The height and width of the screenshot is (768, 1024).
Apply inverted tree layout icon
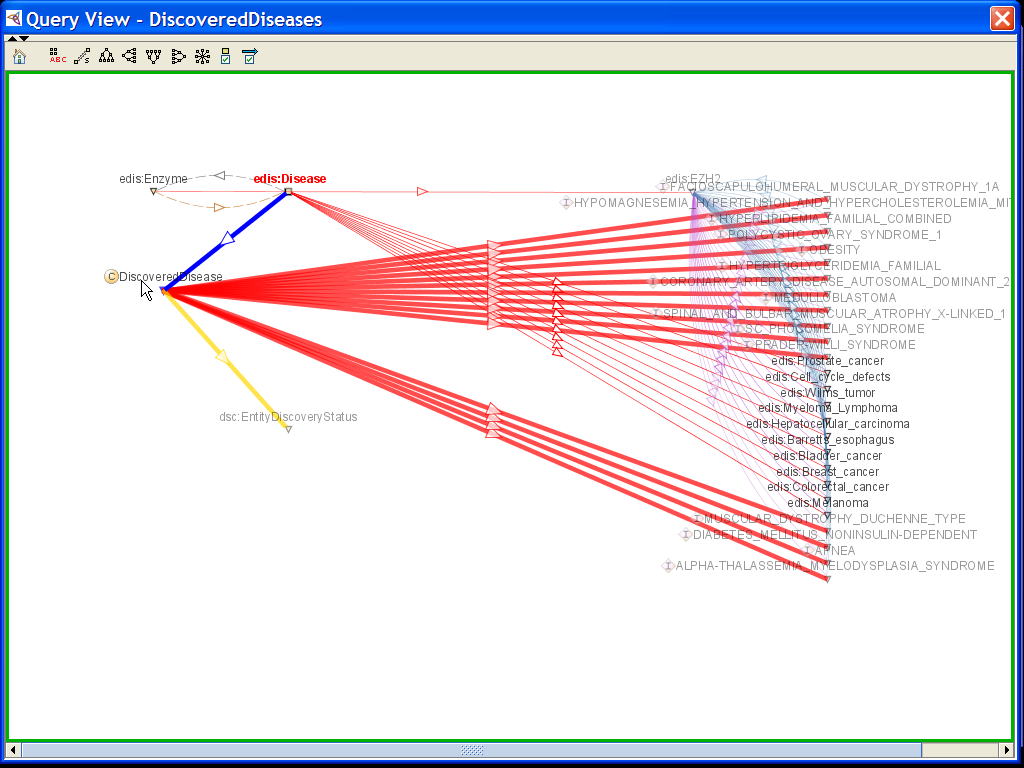click(x=154, y=57)
